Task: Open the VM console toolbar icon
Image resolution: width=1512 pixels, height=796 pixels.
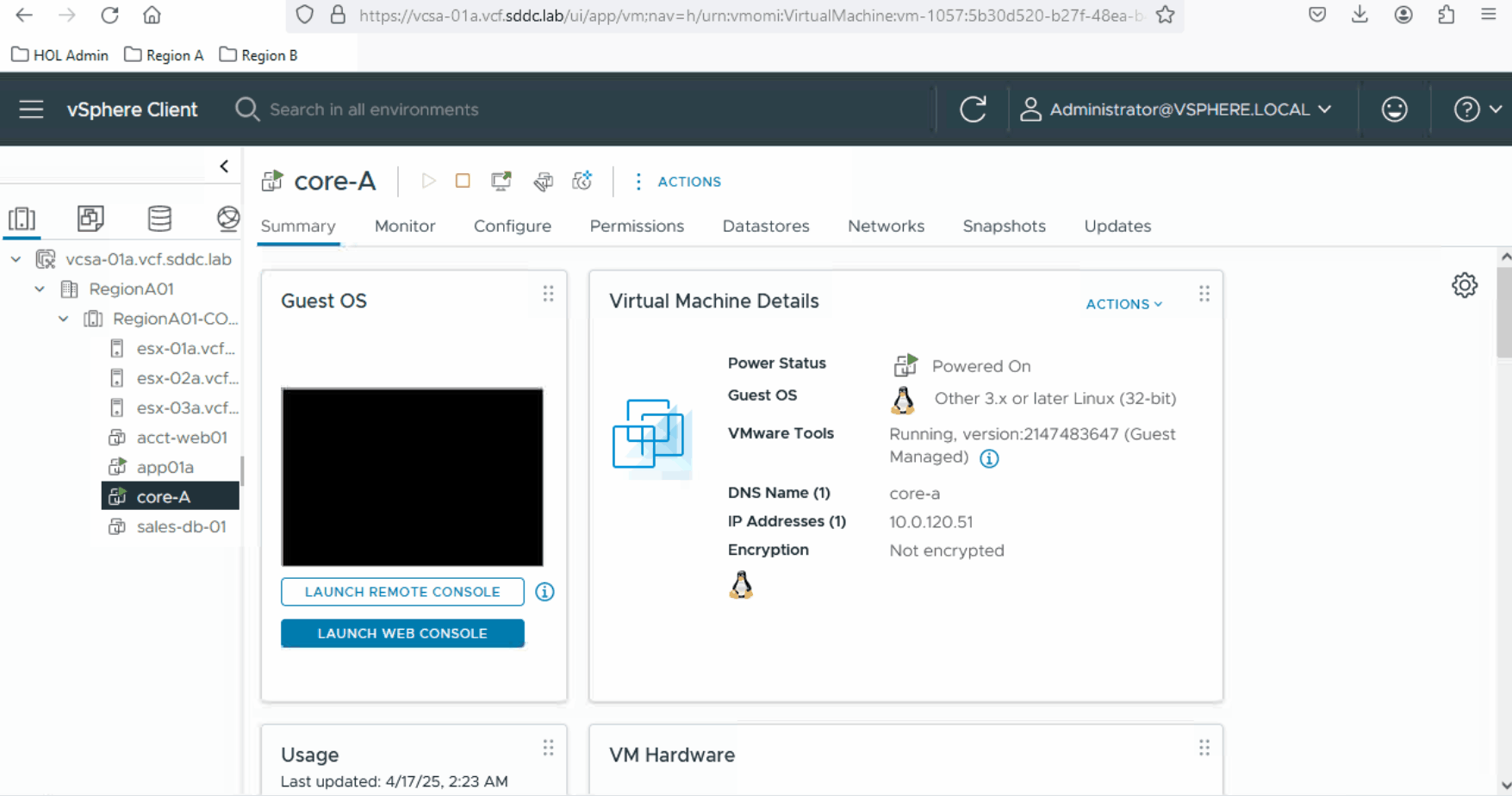Action: [501, 181]
